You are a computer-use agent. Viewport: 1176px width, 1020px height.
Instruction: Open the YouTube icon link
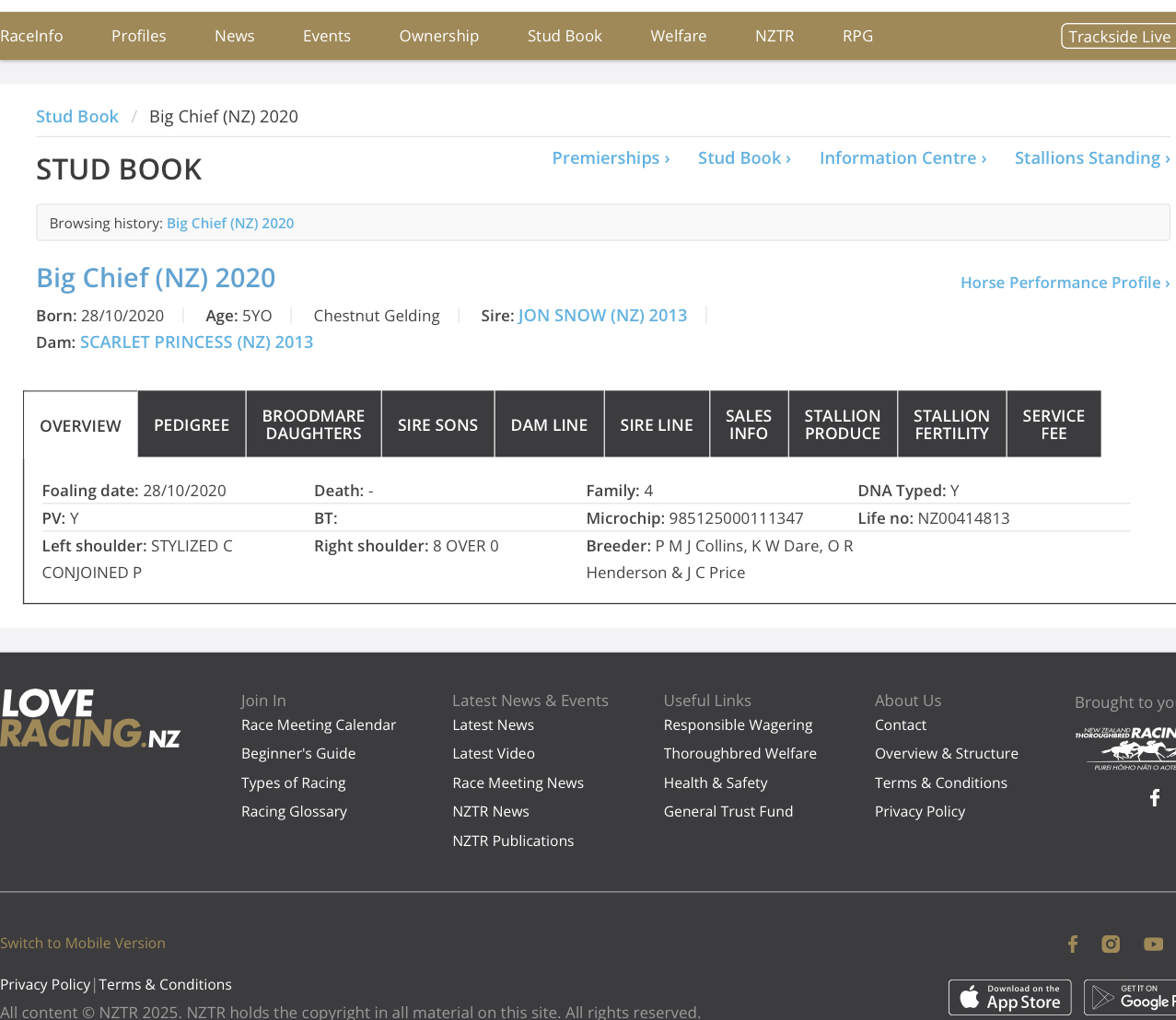click(x=1153, y=944)
